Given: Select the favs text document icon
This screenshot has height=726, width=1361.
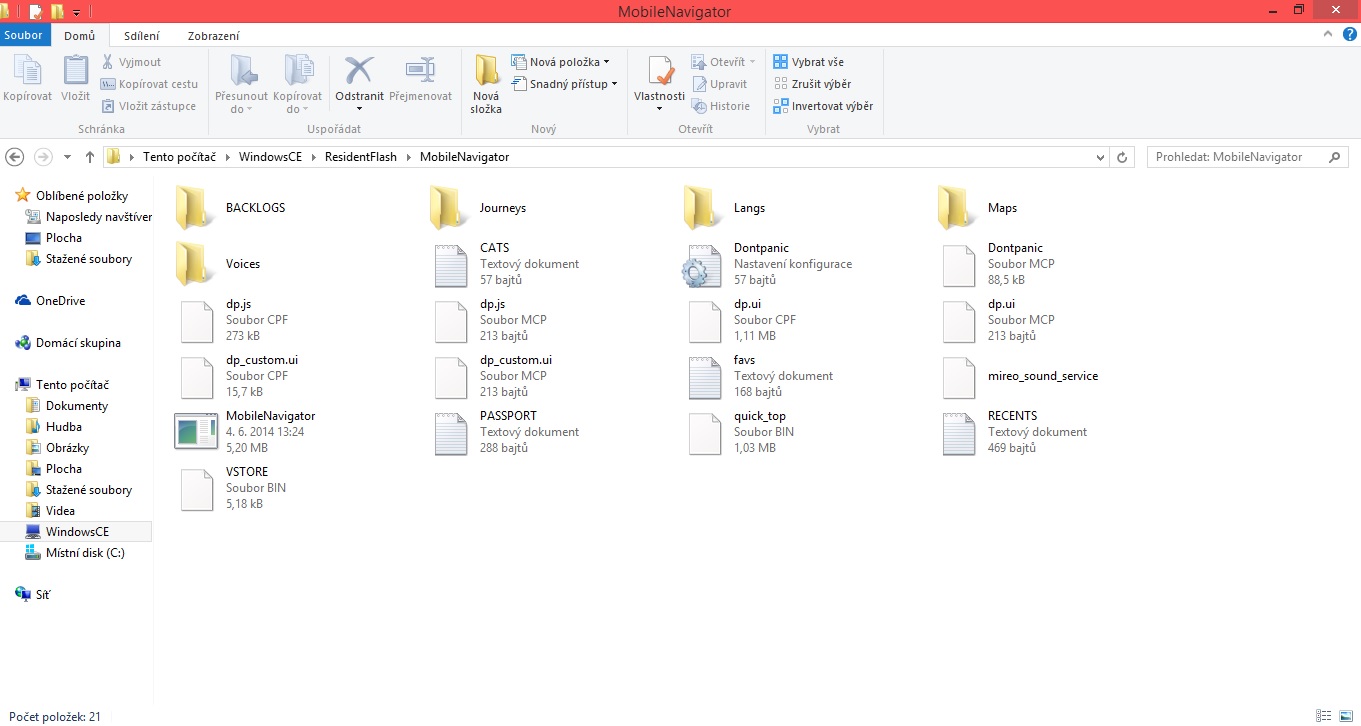Looking at the screenshot, I should click(705, 378).
